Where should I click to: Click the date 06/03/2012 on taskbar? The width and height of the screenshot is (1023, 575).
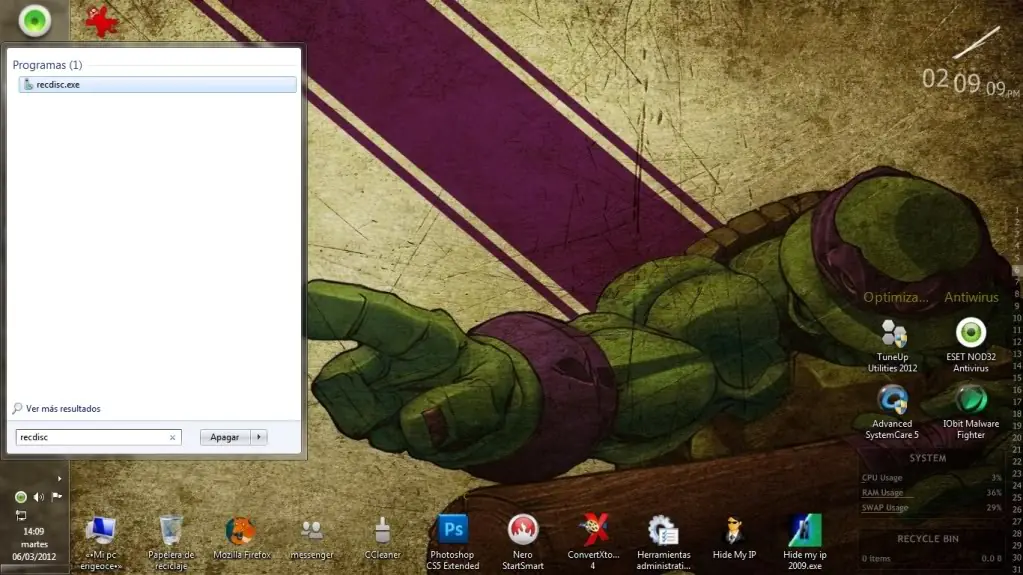[x=34, y=557]
